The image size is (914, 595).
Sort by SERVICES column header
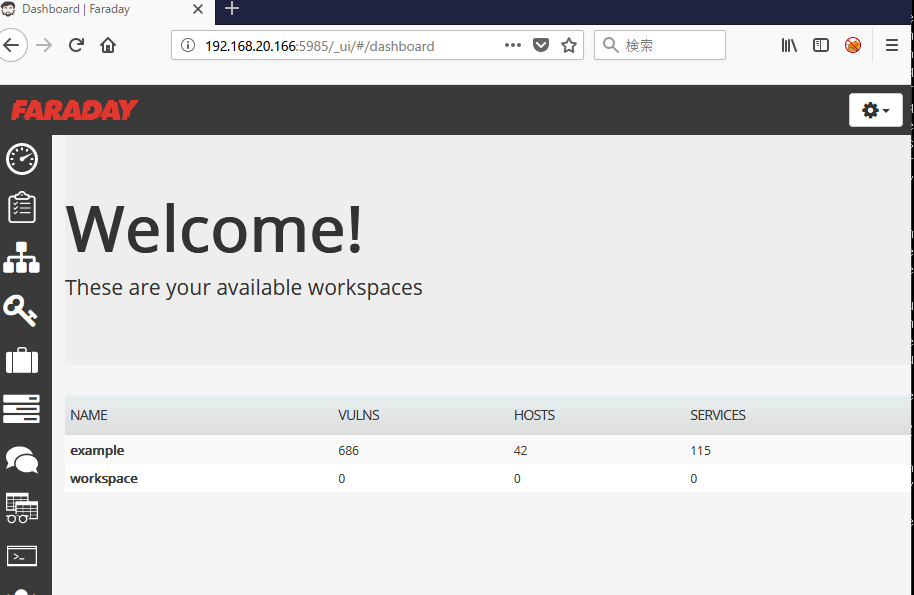tap(718, 415)
